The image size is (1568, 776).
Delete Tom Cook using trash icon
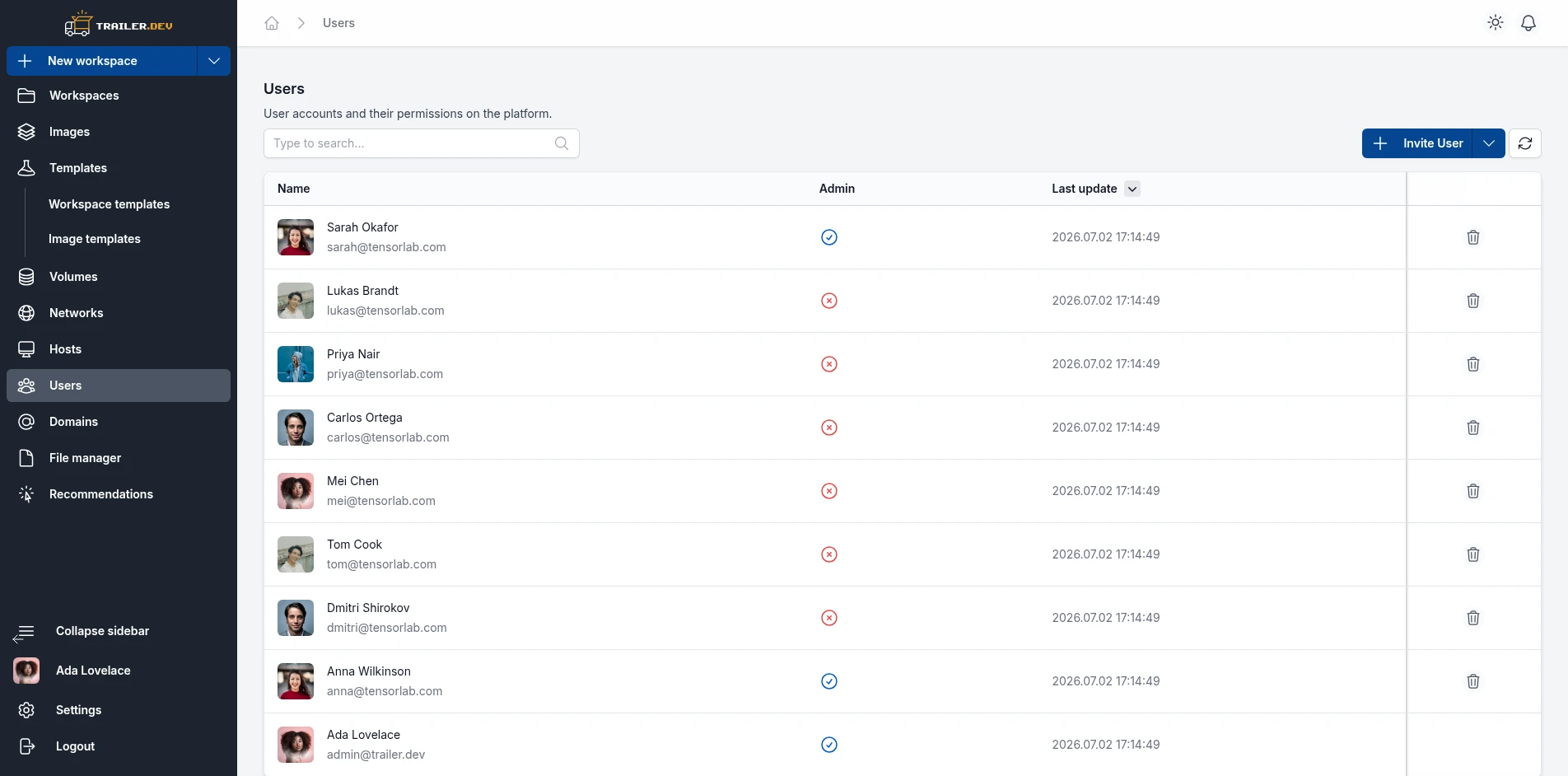pyautogui.click(x=1473, y=554)
